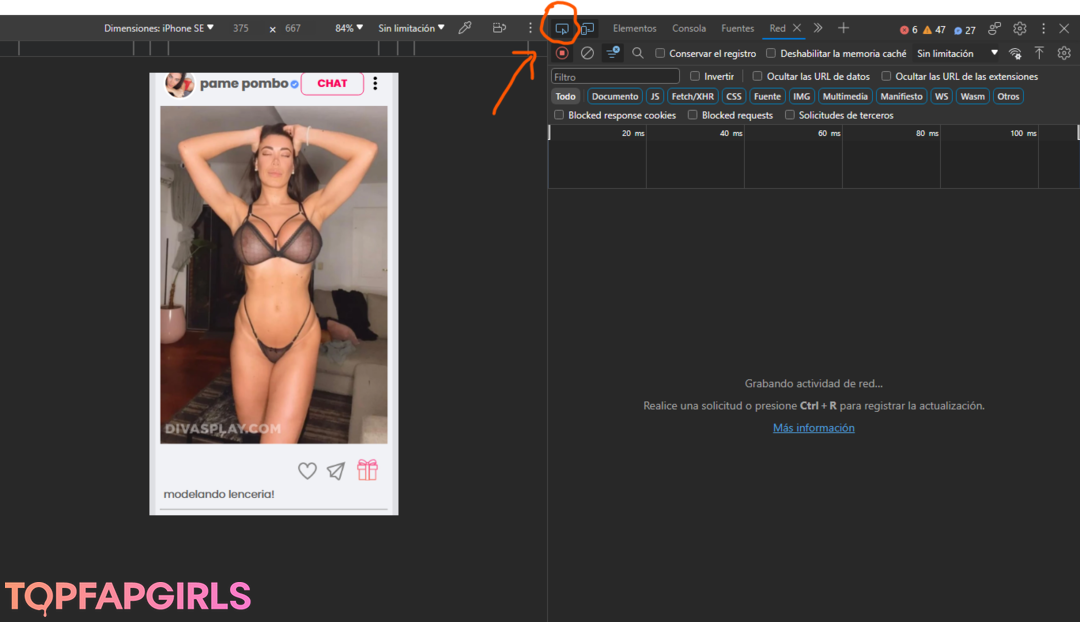Show more DevTools tabs chevron

tap(818, 28)
